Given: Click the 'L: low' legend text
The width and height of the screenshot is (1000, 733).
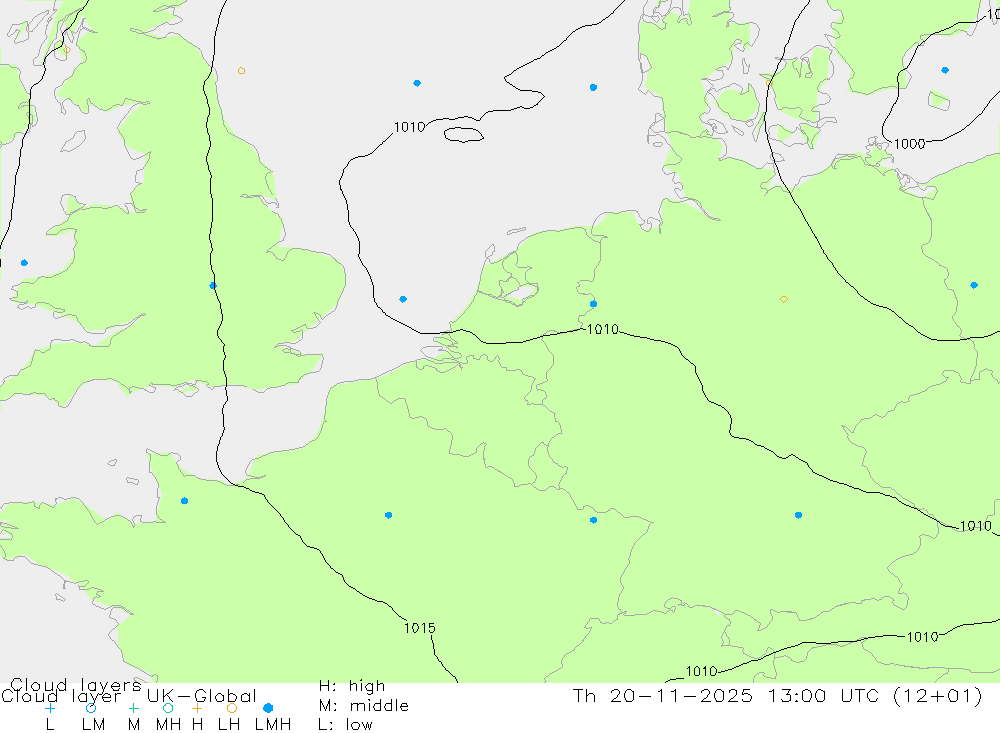Looking at the screenshot, I should pyautogui.click(x=345, y=725).
